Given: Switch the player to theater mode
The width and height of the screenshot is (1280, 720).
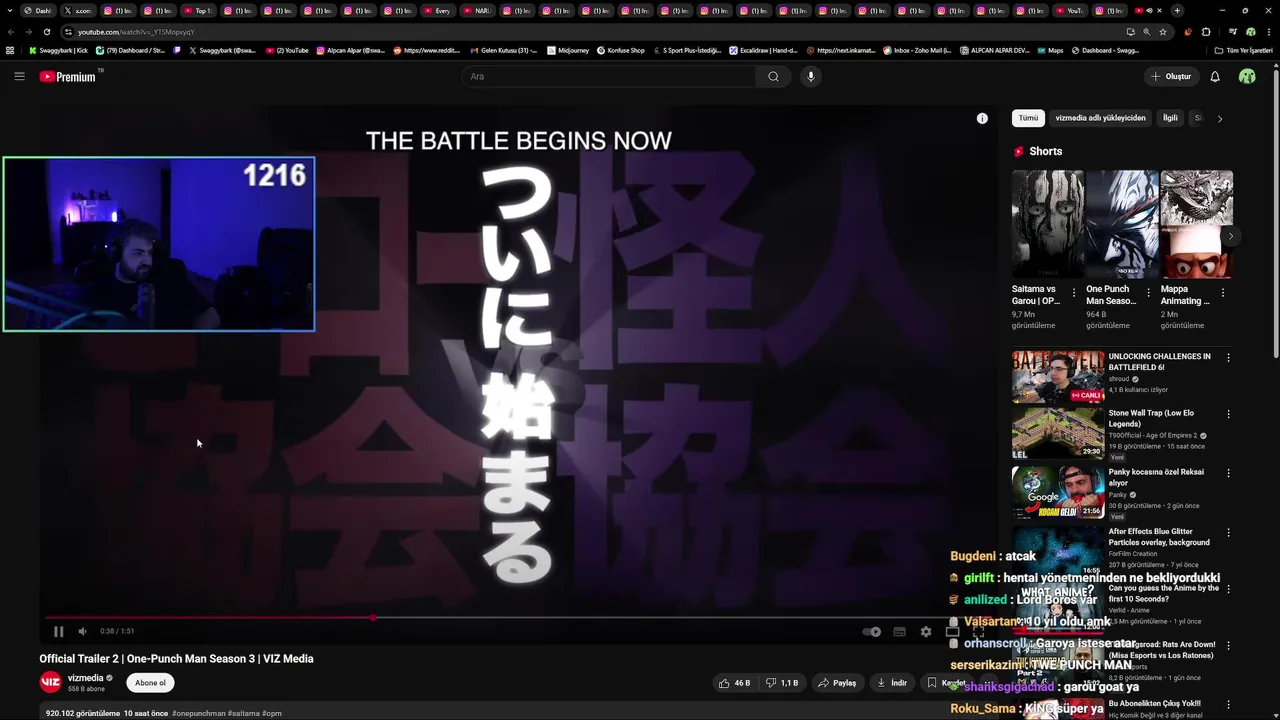Looking at the screenshot, I should pyautogui.click(x=952, y=631).
